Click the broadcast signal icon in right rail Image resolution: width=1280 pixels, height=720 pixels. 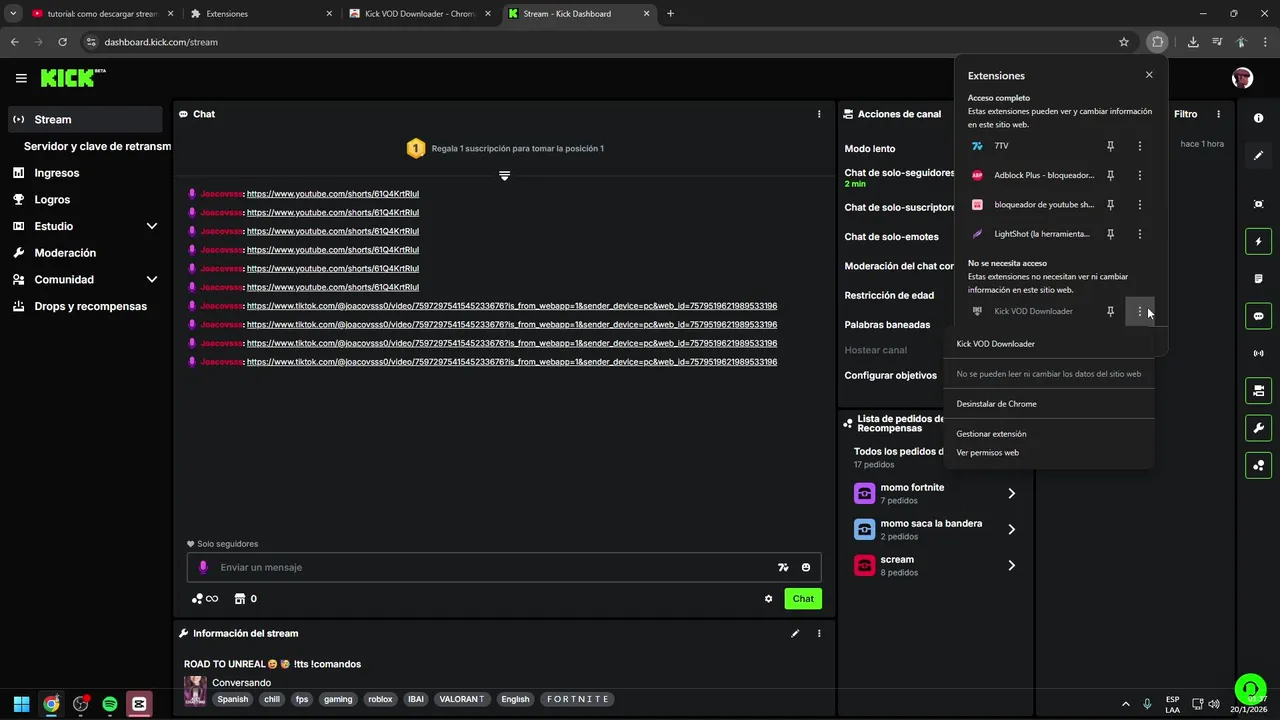1258,353
